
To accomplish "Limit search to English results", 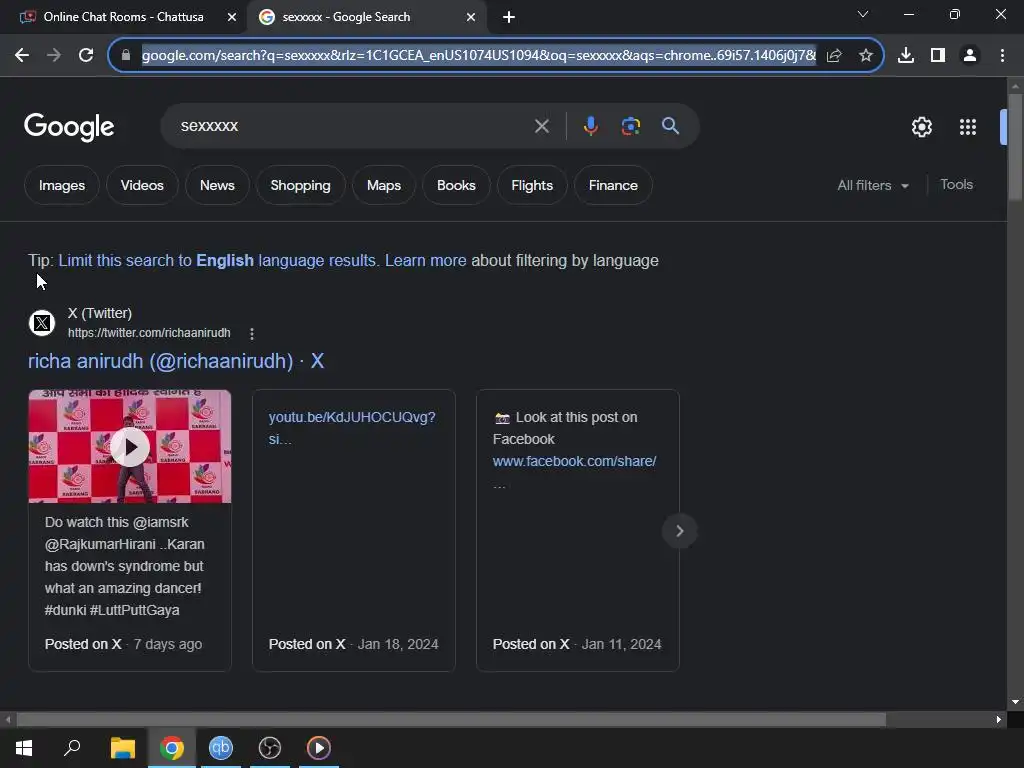I will [x=218, y=261].
